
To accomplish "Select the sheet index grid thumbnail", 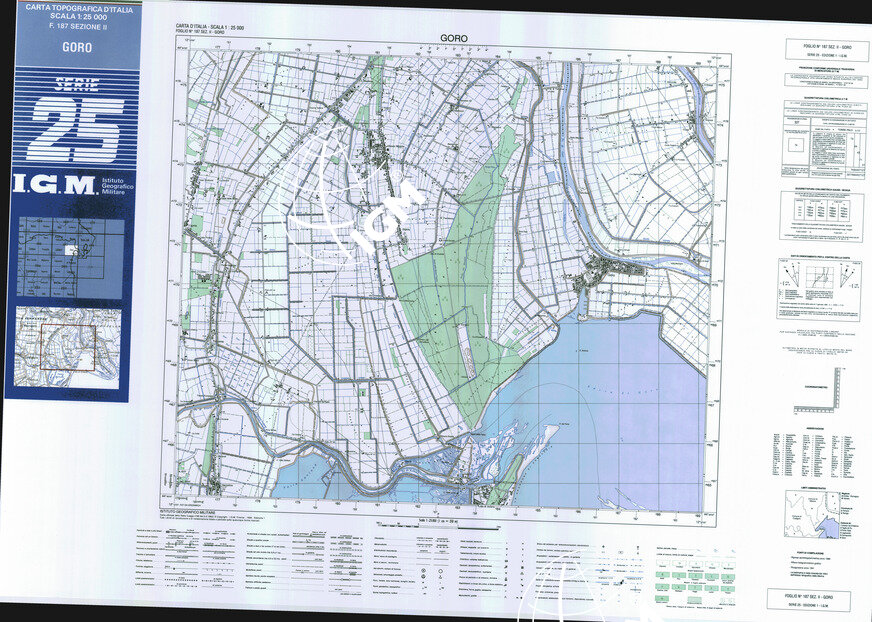I will 69,259.
